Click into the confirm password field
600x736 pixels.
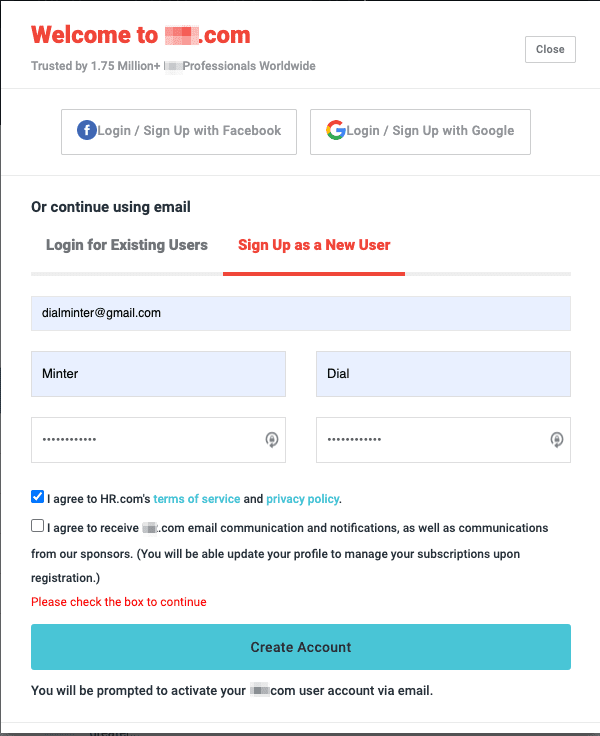430,440
